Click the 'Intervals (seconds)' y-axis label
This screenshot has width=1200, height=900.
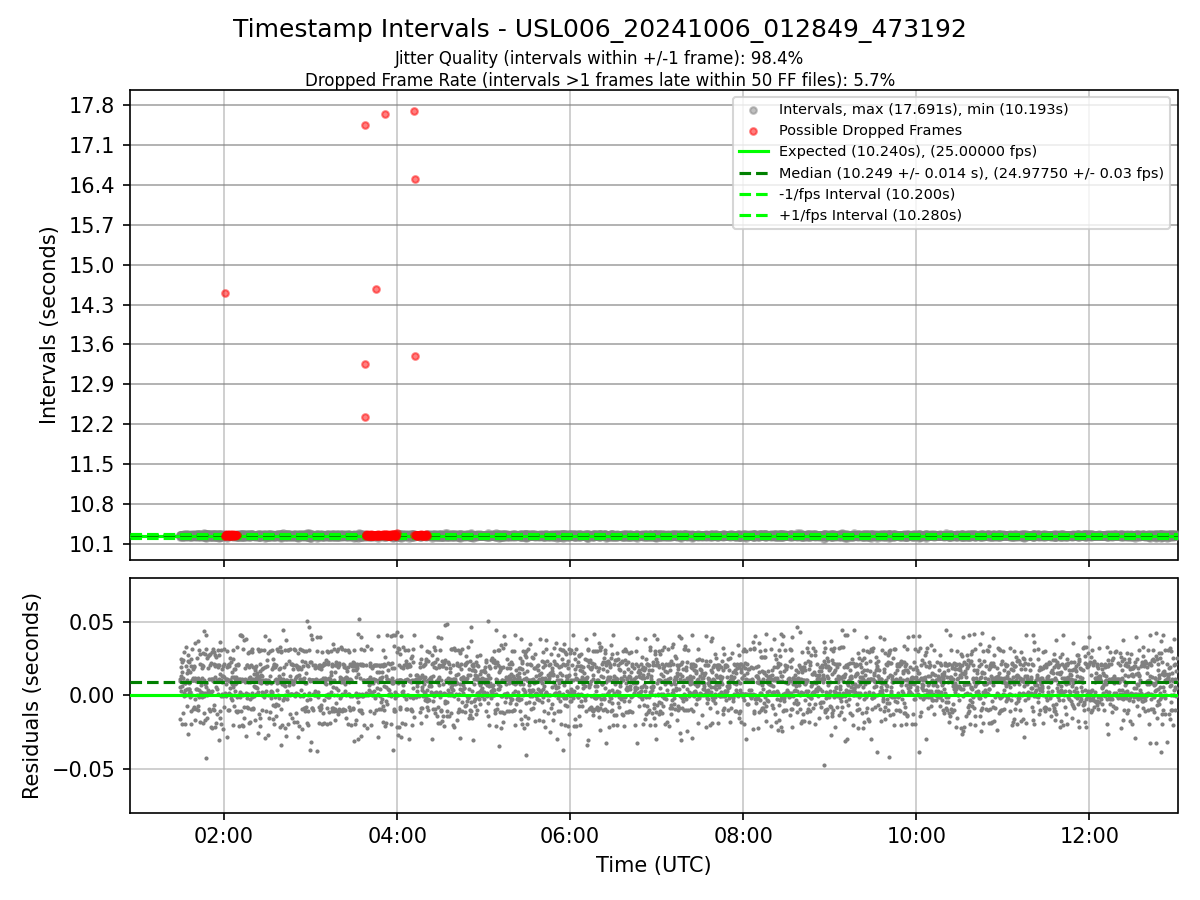point(49,325)
